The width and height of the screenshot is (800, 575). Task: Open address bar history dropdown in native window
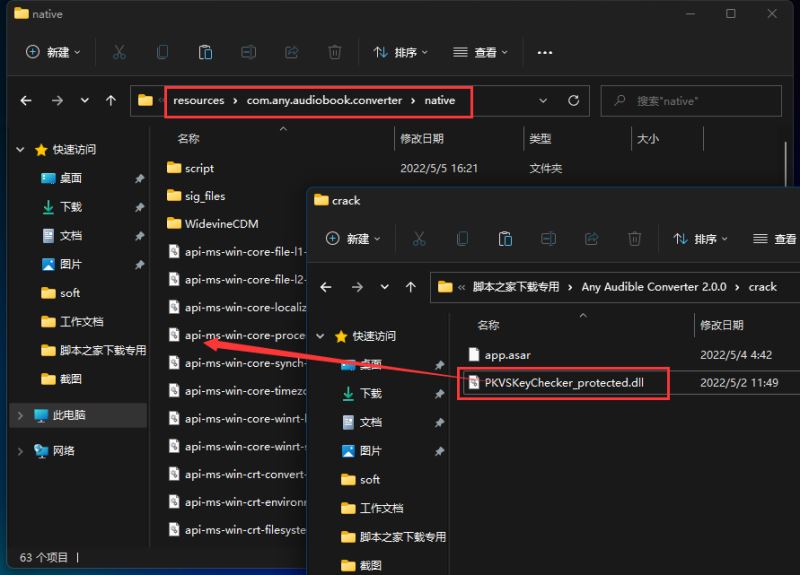point(543,101)
